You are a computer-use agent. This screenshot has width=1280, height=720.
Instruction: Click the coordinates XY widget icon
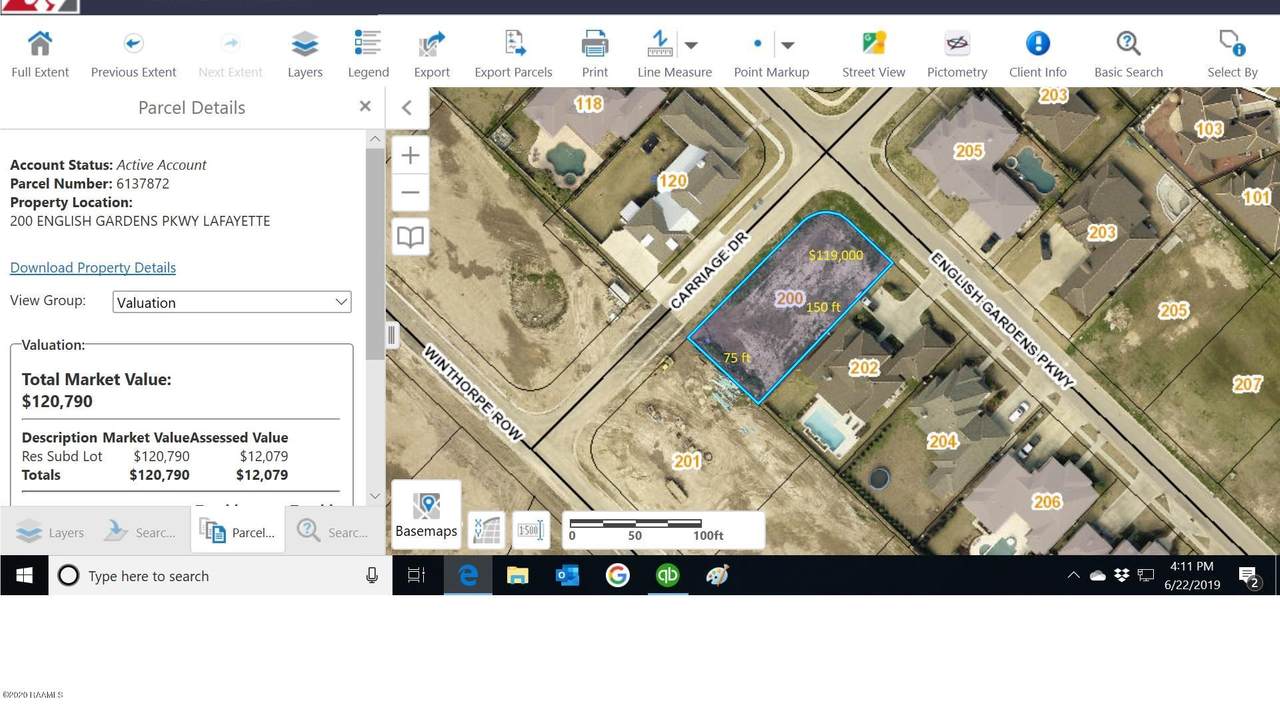coord(486,530)
